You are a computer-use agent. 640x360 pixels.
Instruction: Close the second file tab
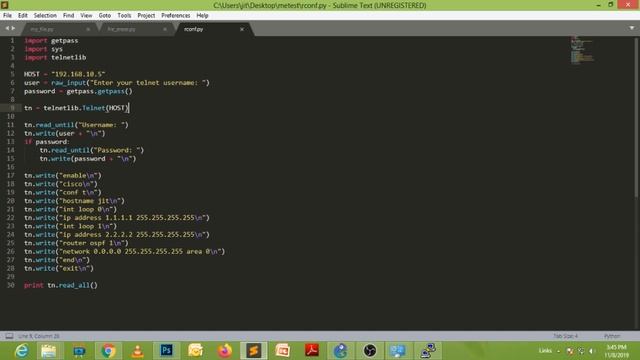[x=164, y=29]
